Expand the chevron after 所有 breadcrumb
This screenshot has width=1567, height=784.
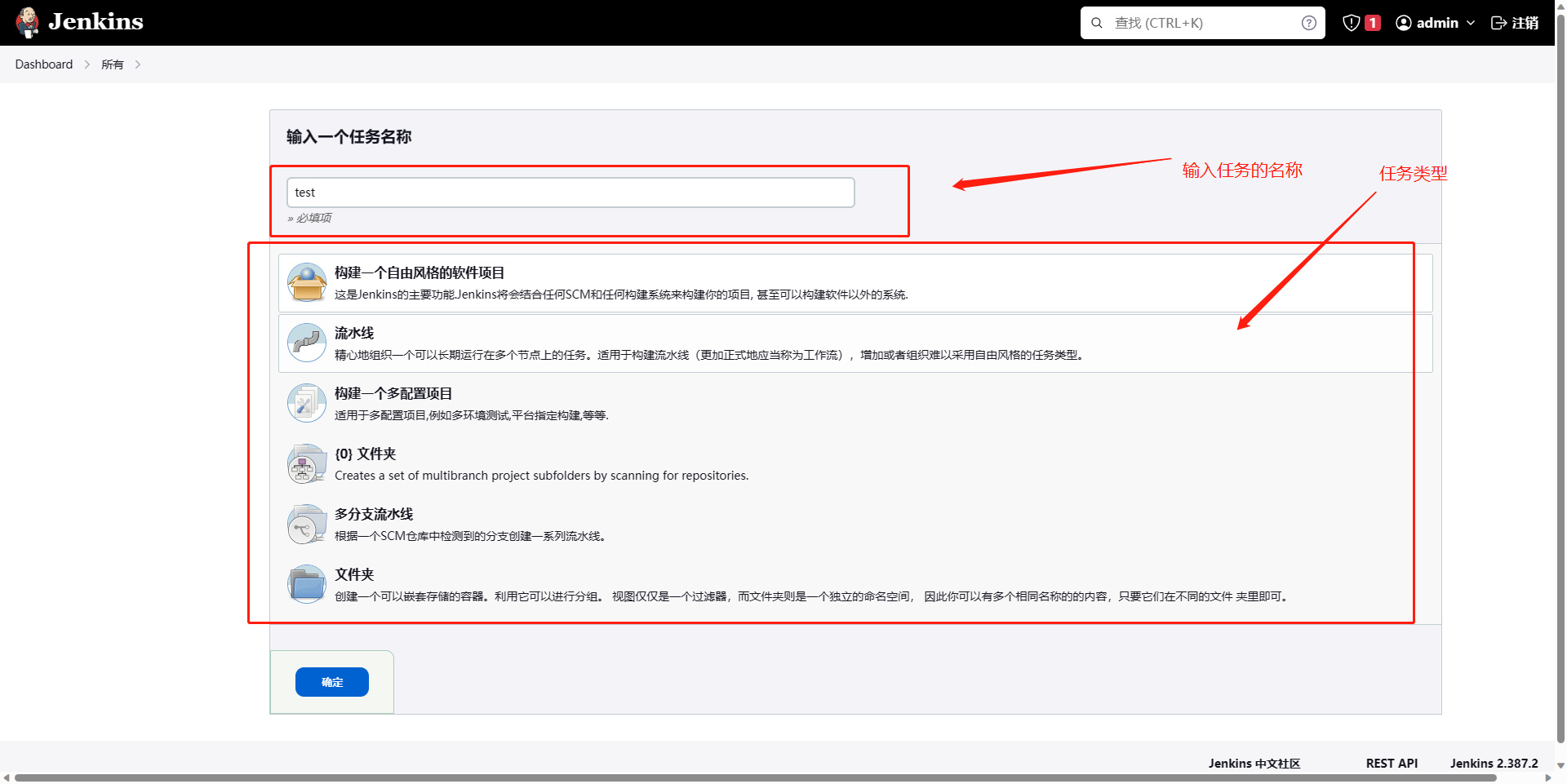click(138, 64)
